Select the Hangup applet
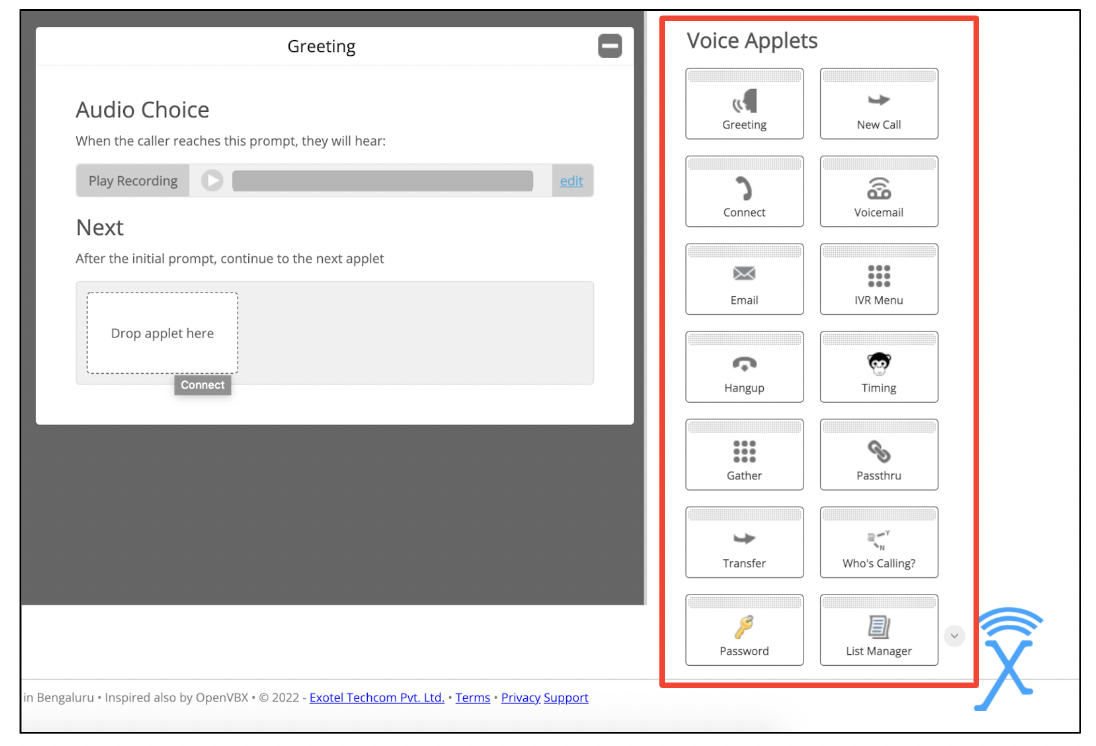 point(744,368)
